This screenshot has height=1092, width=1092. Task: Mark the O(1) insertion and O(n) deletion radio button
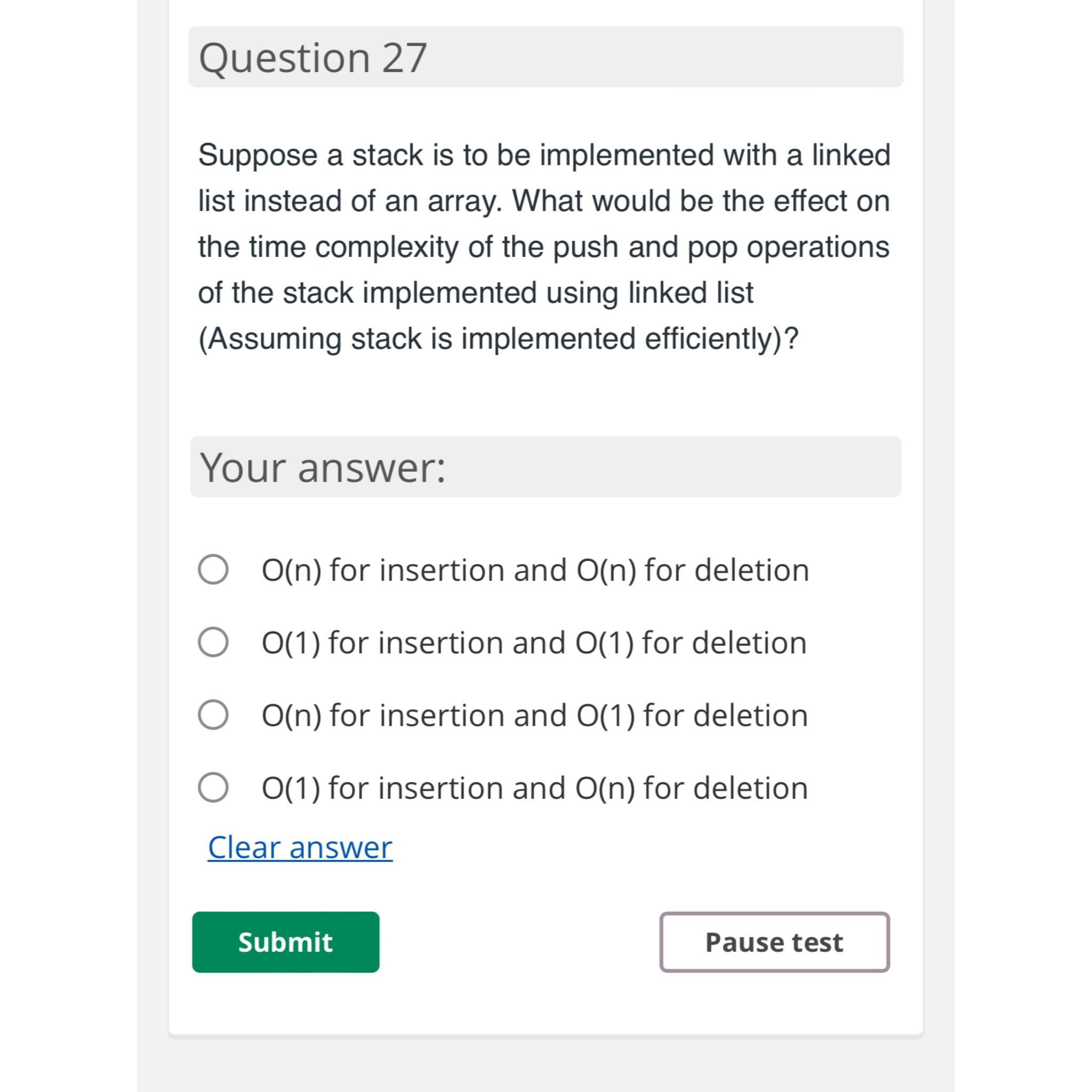(213, 788)
